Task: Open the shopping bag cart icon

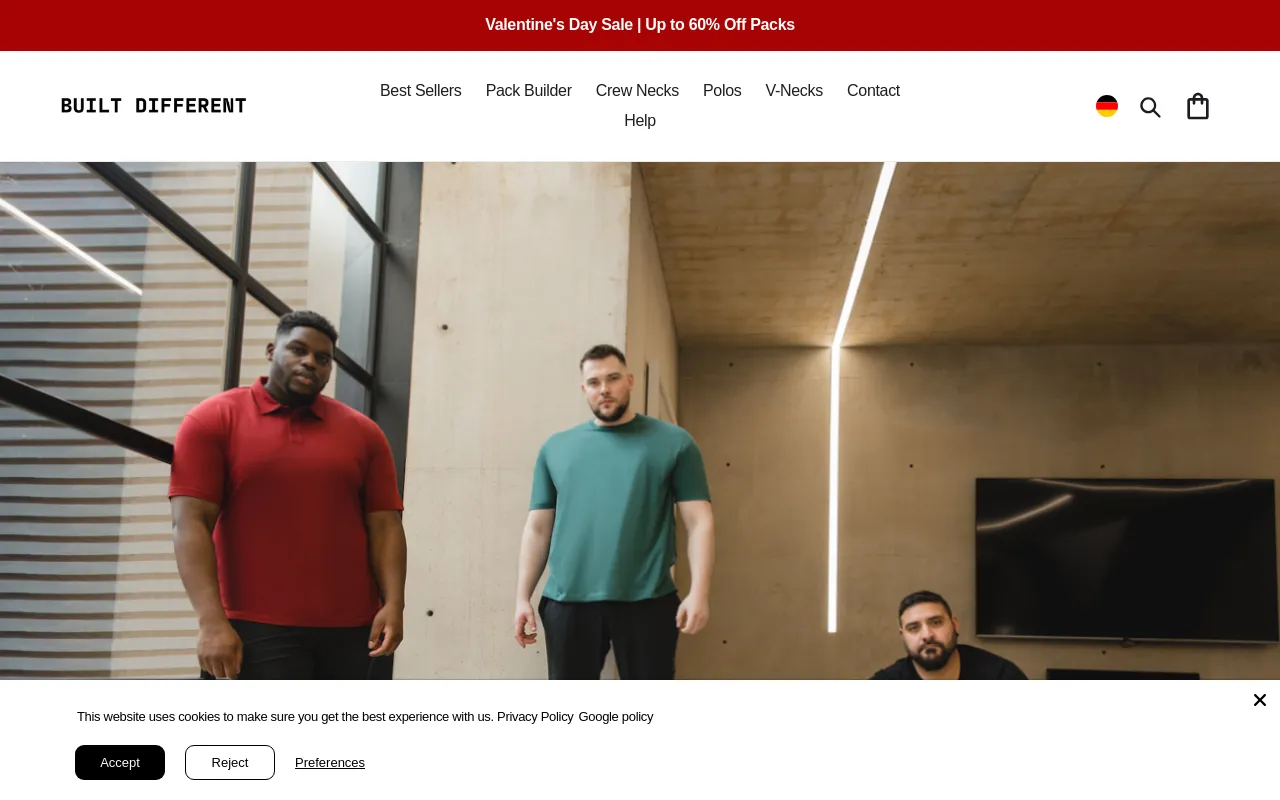Action: click(1198, 106)
